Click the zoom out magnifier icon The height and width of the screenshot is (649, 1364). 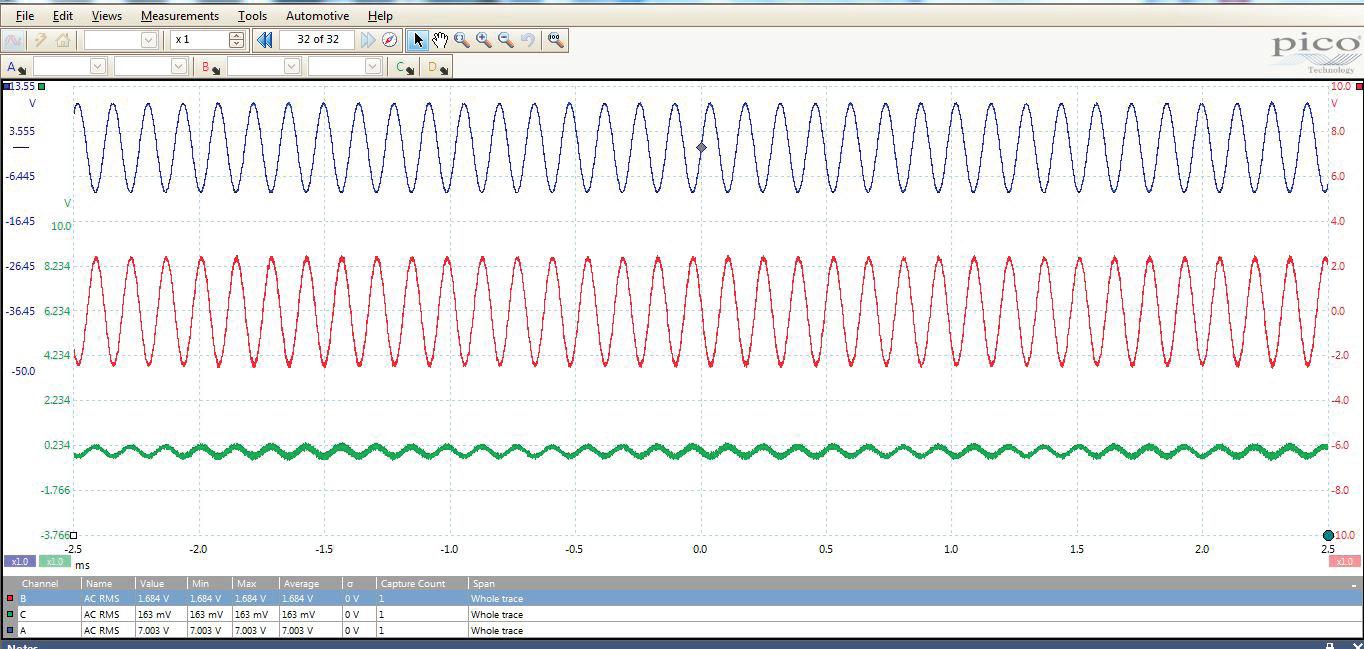[x=506, y=40]
